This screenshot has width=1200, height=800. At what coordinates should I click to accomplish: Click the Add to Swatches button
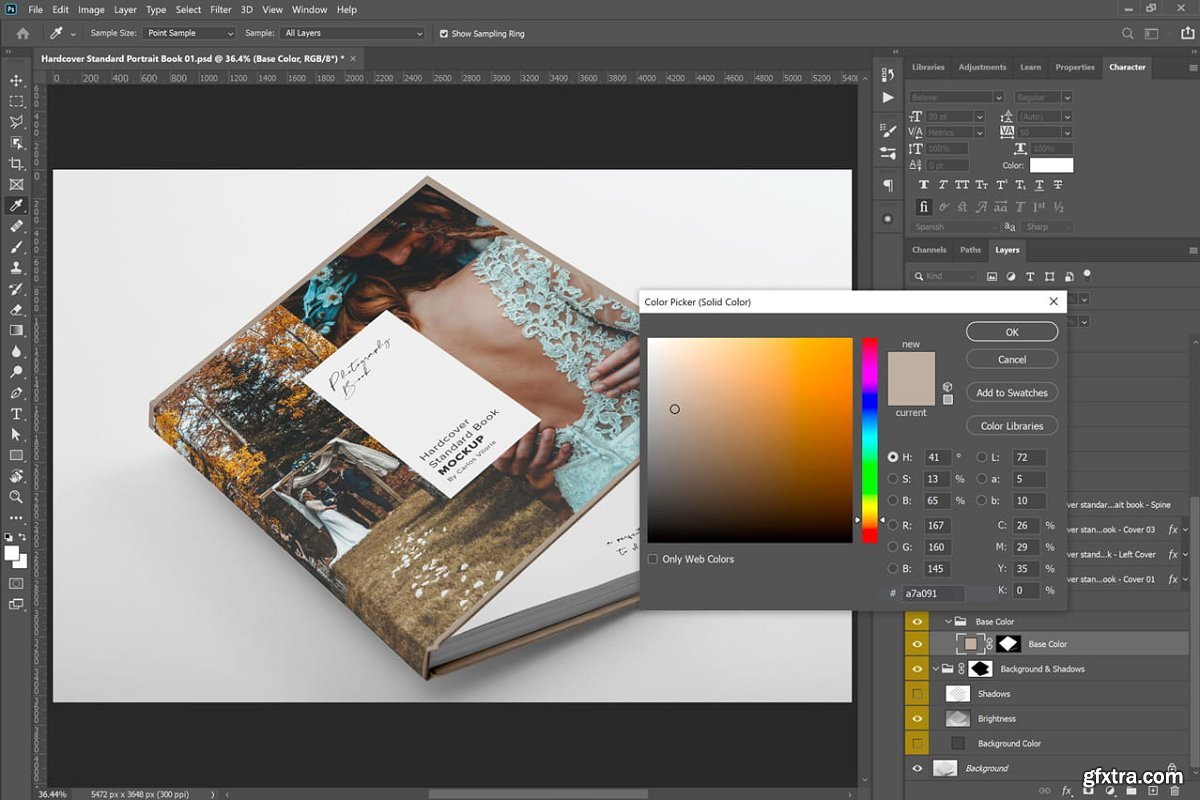point(1011,393)
